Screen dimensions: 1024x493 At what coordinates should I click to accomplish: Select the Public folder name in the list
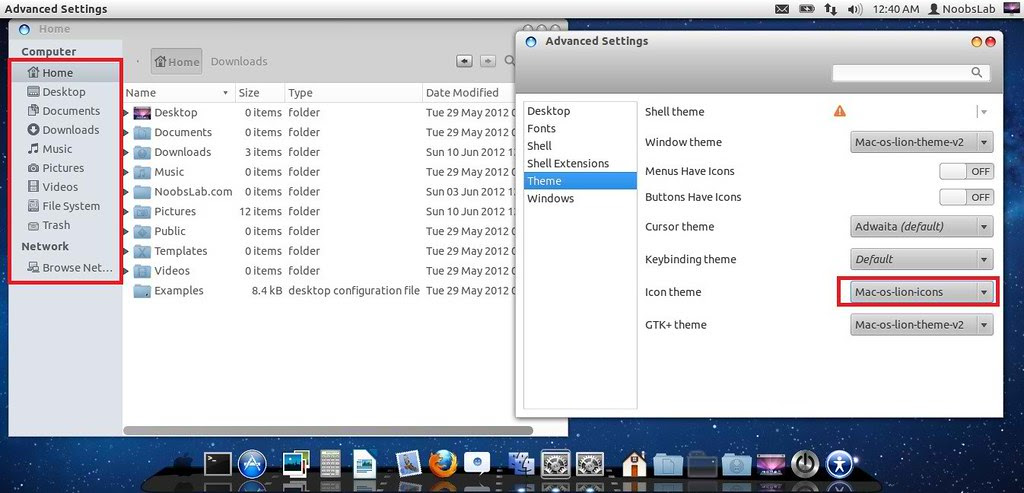click(170, 231)
